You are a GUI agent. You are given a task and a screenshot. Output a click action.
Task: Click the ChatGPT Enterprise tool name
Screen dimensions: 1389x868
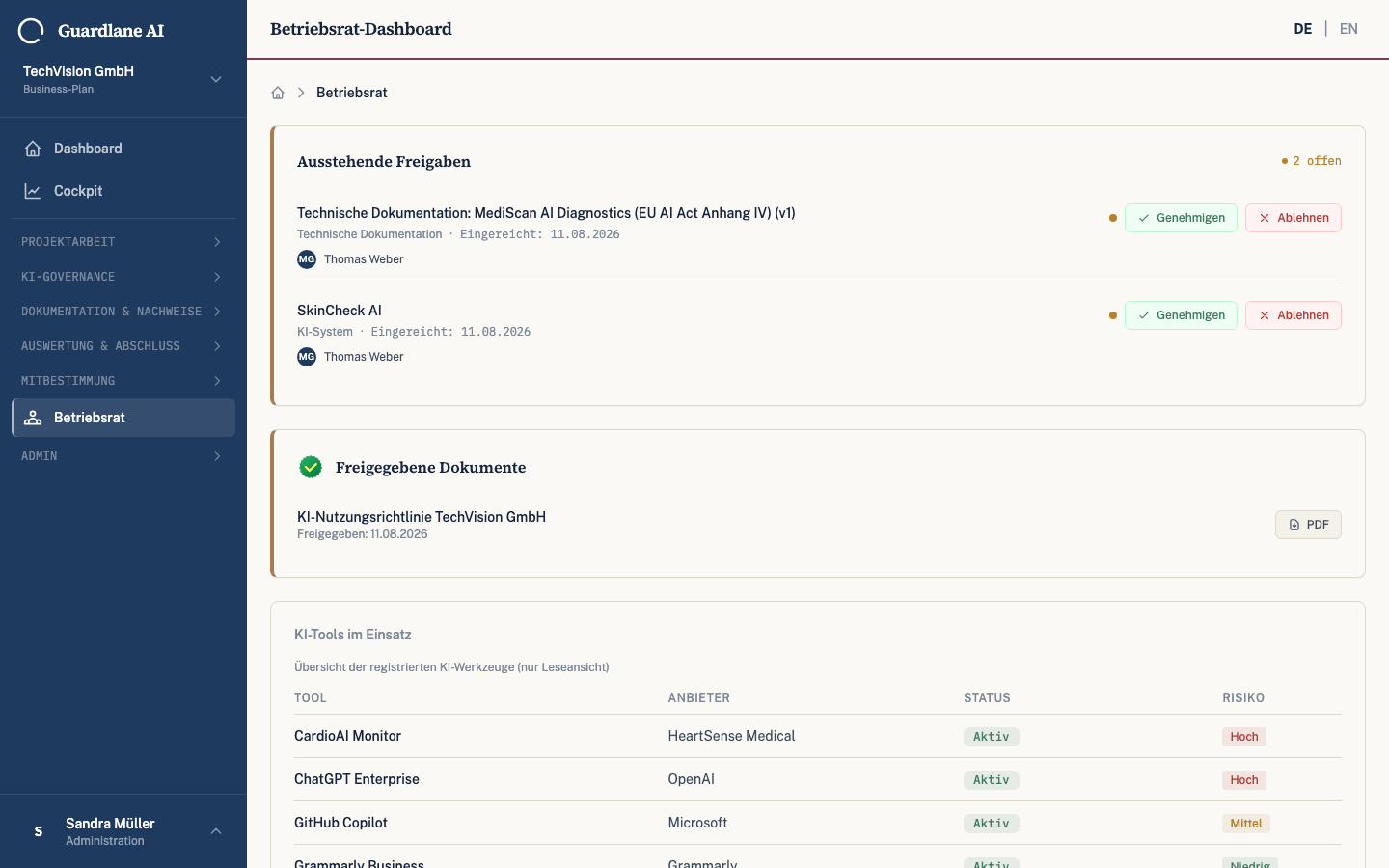pyautogui.click(x=357, y=779)
